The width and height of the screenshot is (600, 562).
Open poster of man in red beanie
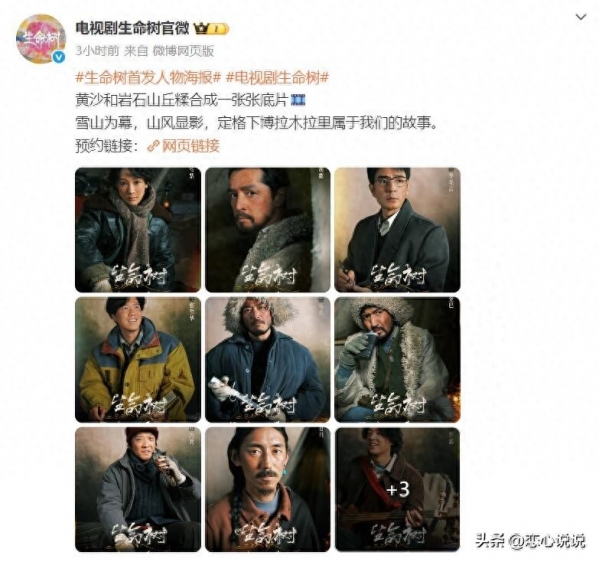tap(138, 489)
